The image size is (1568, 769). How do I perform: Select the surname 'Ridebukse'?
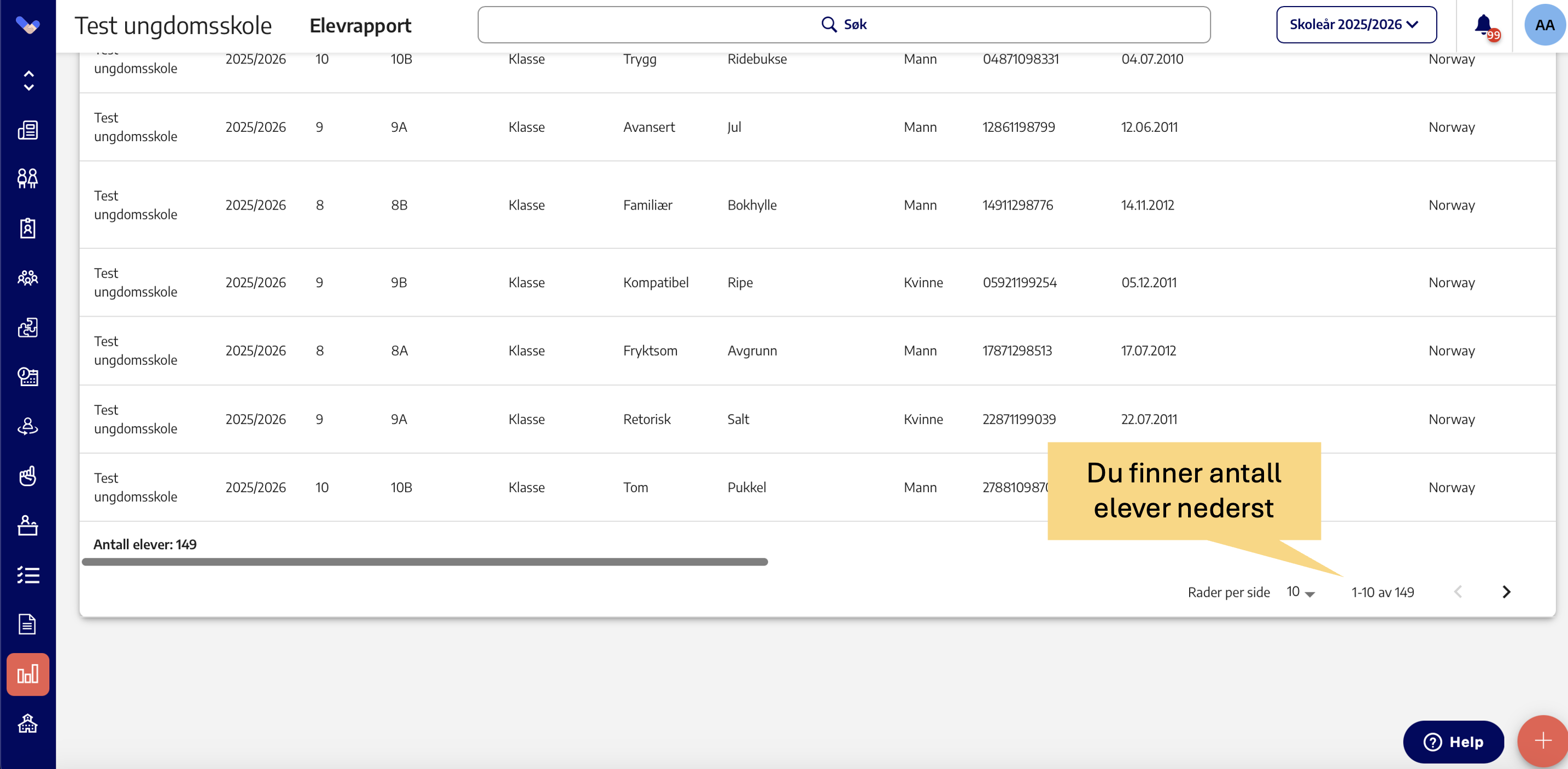(757, 59)
